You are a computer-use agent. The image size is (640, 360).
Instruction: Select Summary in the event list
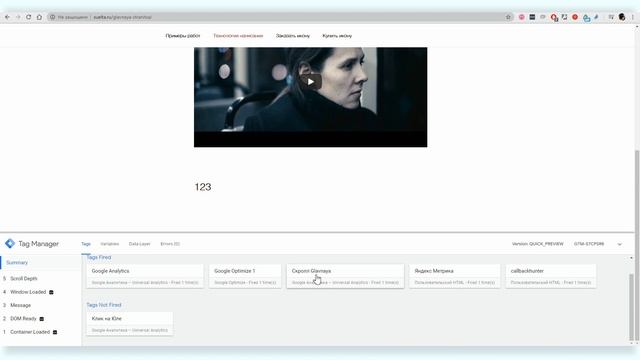coord(41,263)
